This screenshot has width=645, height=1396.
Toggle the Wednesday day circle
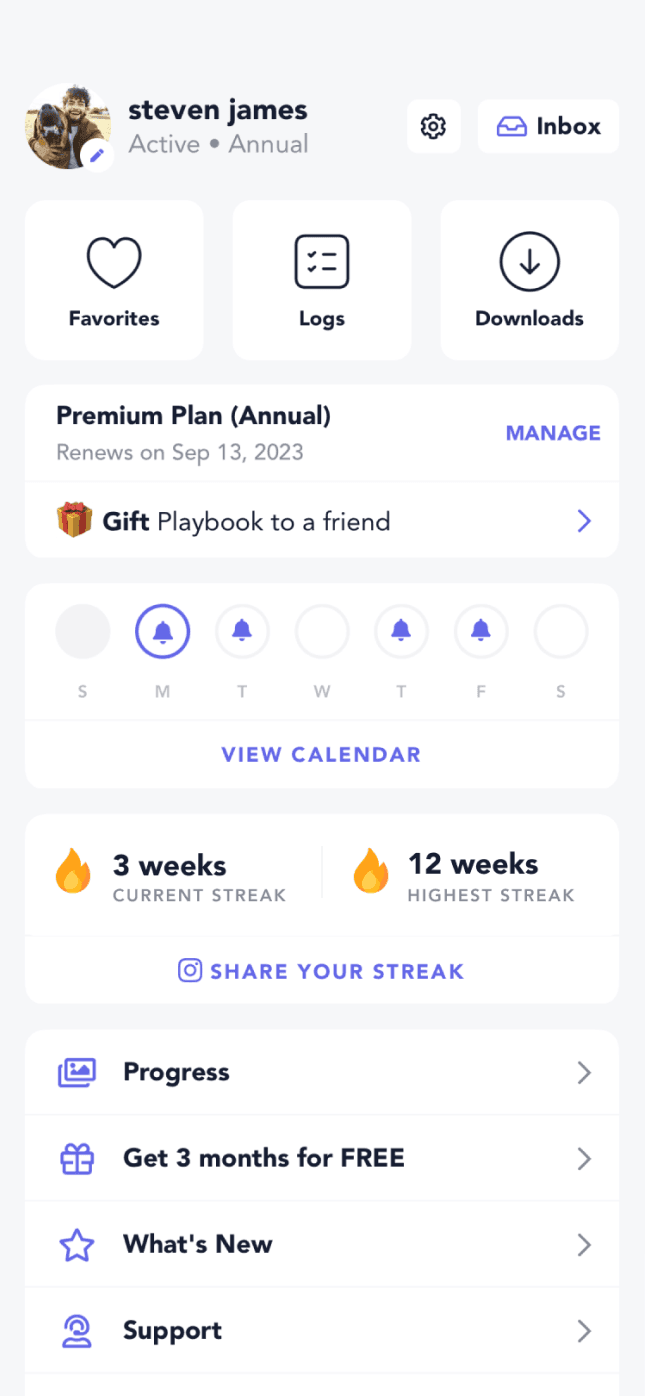(x=322, y=631)
